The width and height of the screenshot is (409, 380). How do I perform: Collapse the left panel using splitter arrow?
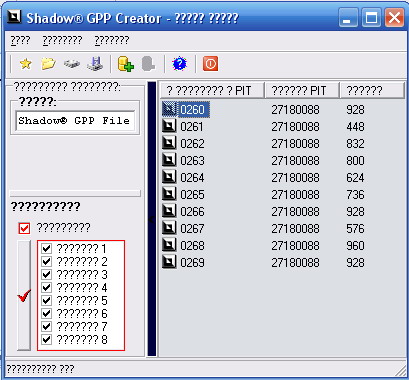(152, 219)
